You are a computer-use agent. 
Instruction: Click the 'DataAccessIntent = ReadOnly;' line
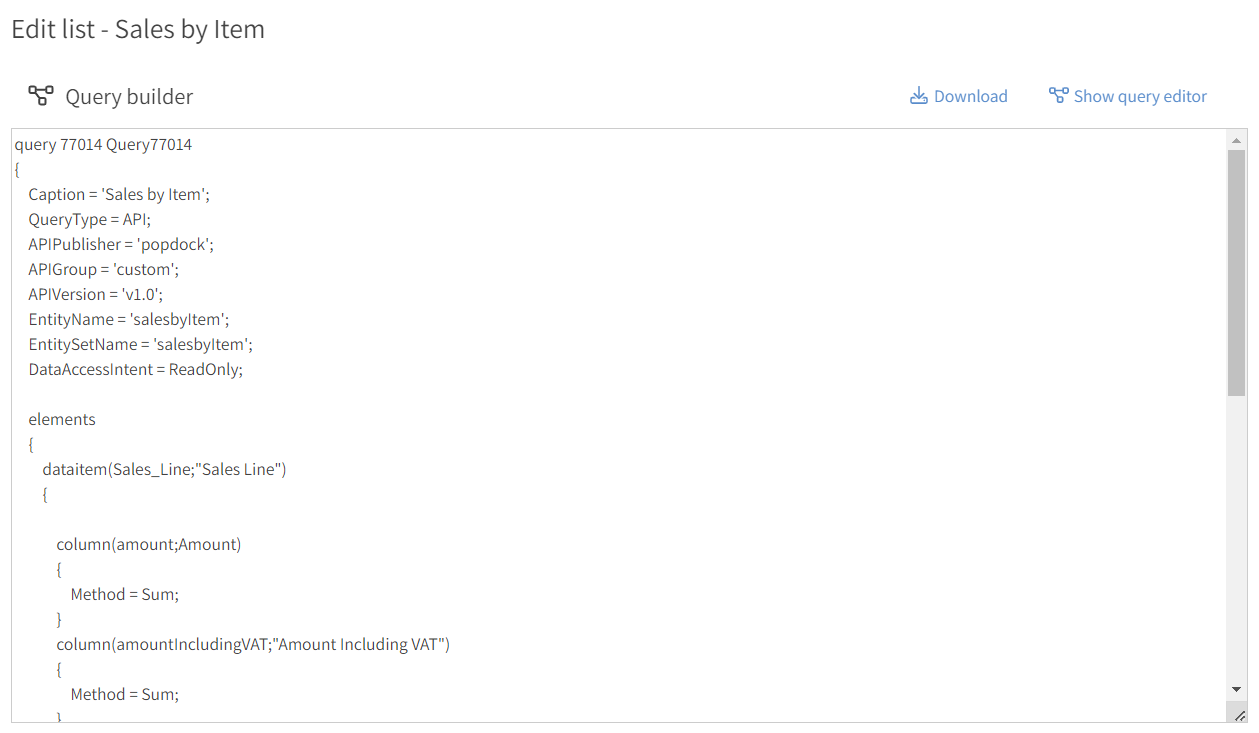pyautogui.click(x=135, y=370)
